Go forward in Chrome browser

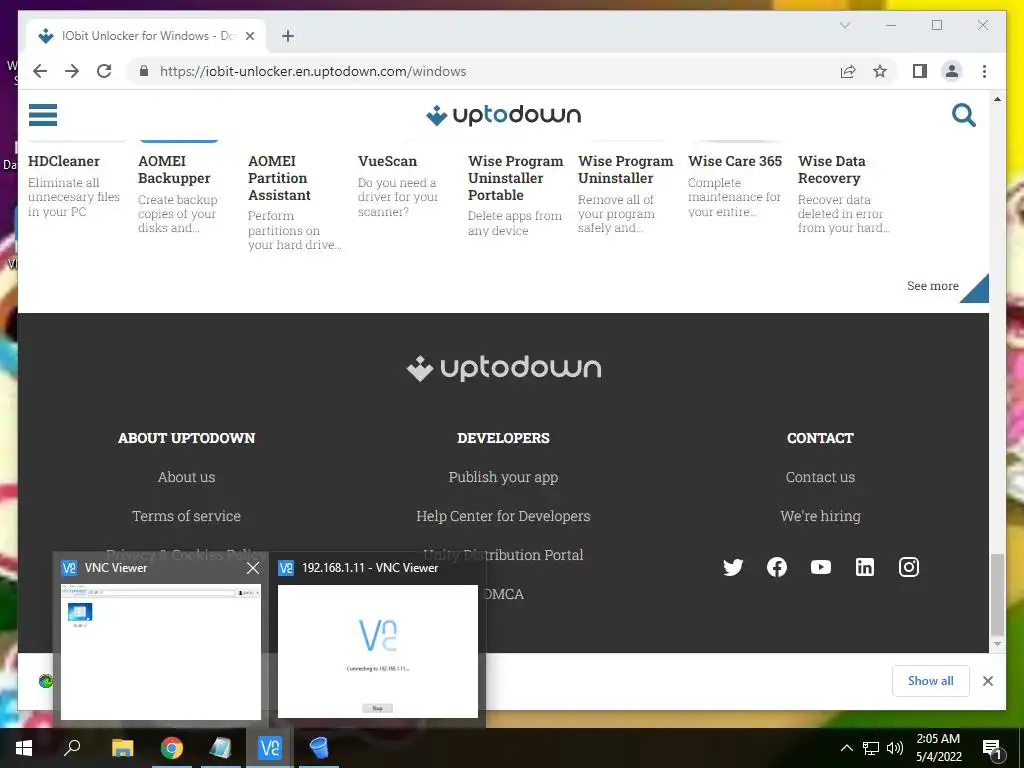[72, 71]
